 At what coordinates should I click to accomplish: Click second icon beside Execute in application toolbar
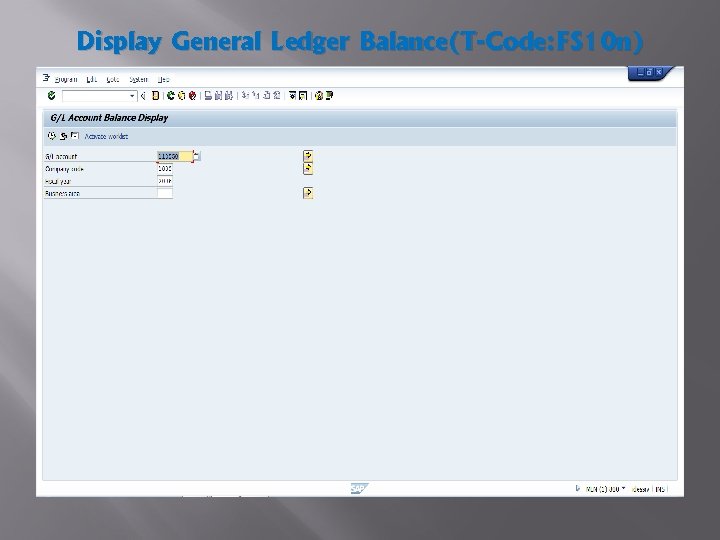point(63,136)
